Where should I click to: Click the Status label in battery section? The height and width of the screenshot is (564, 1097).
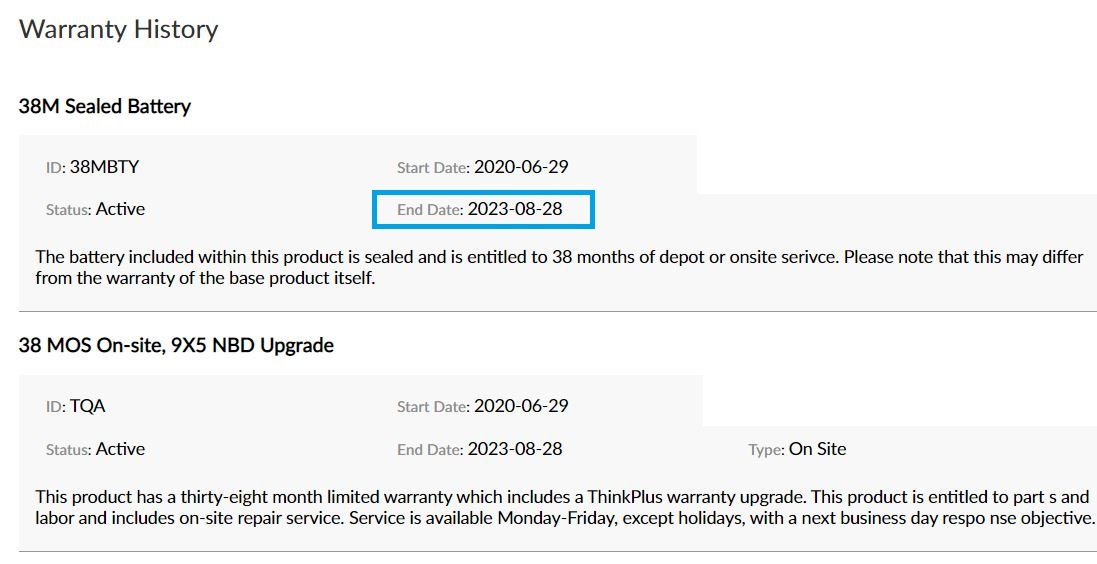69,210
